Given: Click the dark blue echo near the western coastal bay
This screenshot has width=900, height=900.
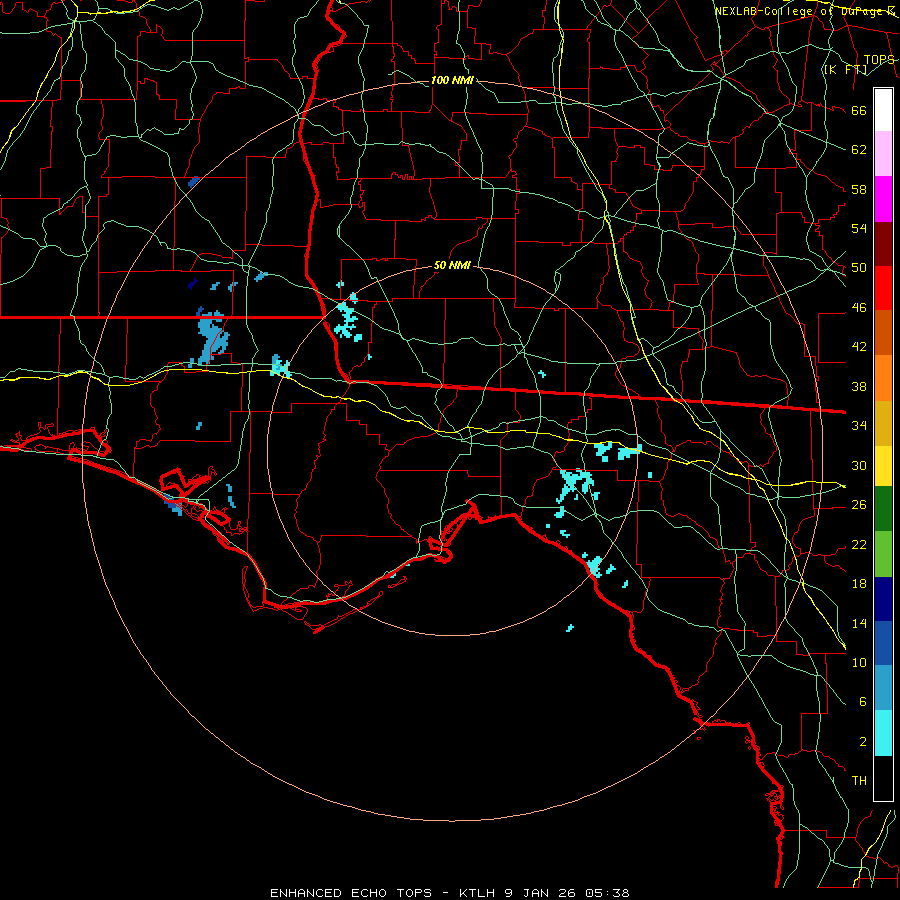Looking at the screenshot, I should pos(173,506).
